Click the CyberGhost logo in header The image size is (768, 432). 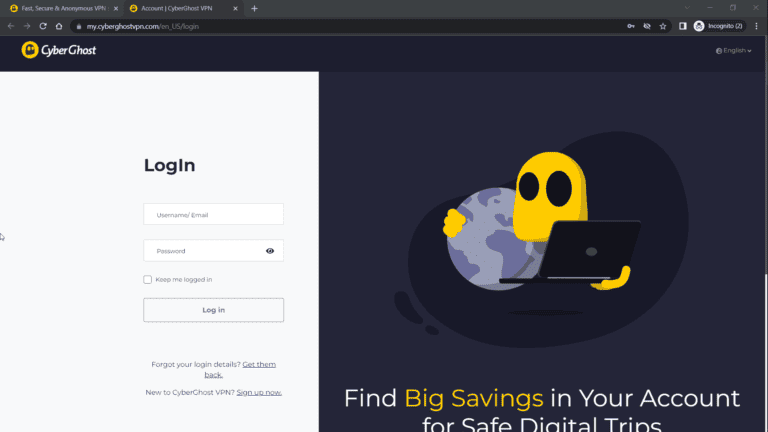point(59,50)
